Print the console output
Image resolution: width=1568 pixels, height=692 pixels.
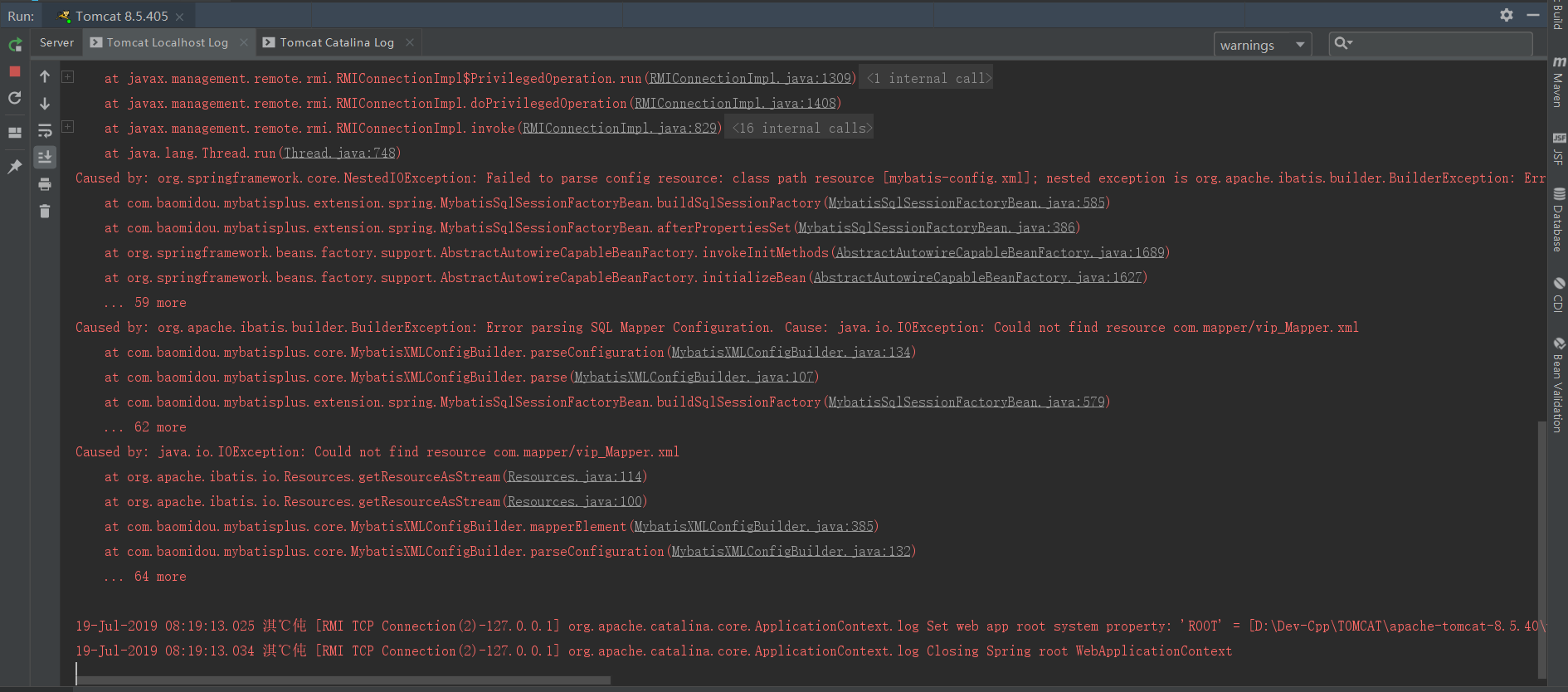(45, 184)
